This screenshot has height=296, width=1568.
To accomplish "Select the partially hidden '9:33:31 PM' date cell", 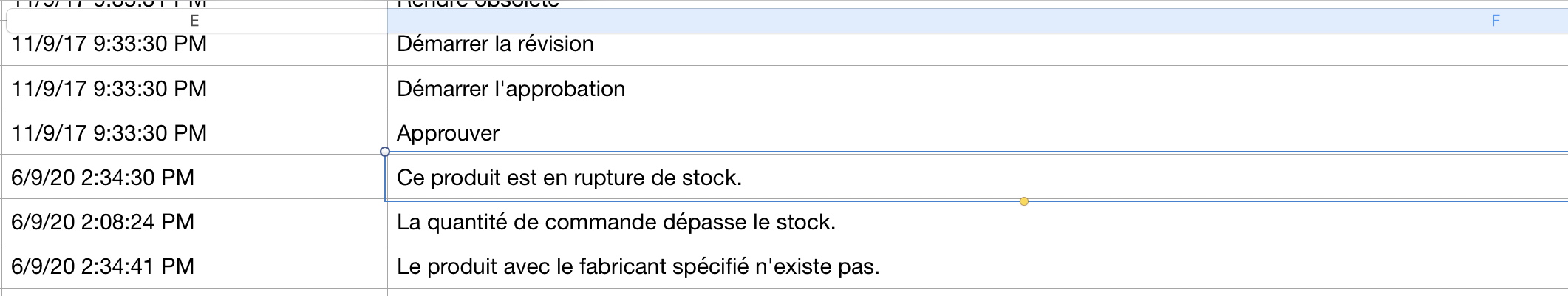I will tap(194, 4).
